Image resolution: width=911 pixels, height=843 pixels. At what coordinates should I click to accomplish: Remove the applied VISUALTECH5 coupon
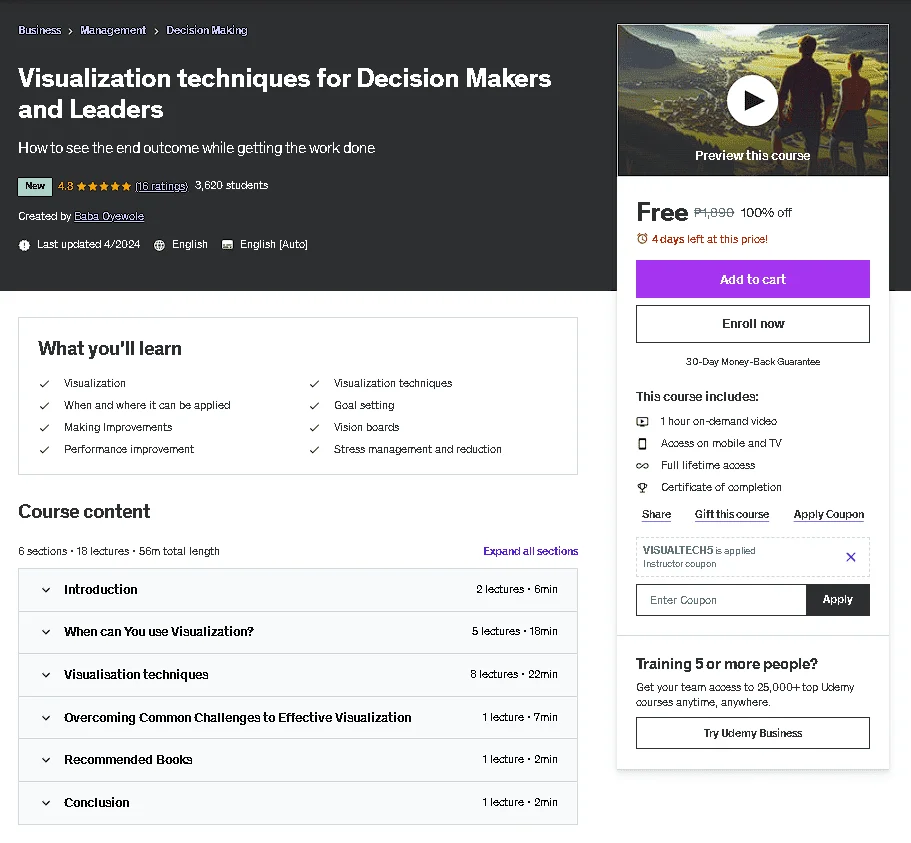[851, 557]
